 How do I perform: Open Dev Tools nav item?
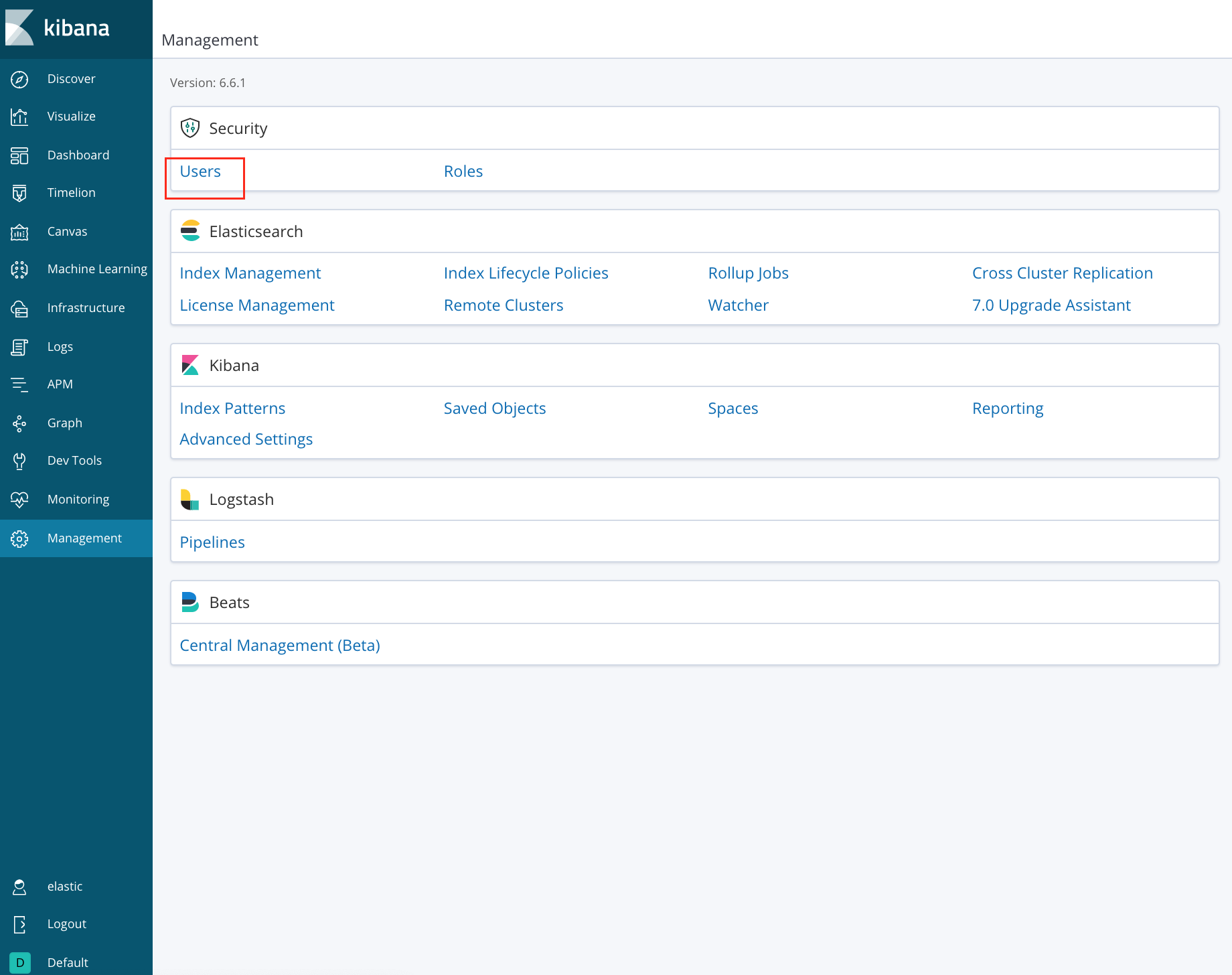74,461
